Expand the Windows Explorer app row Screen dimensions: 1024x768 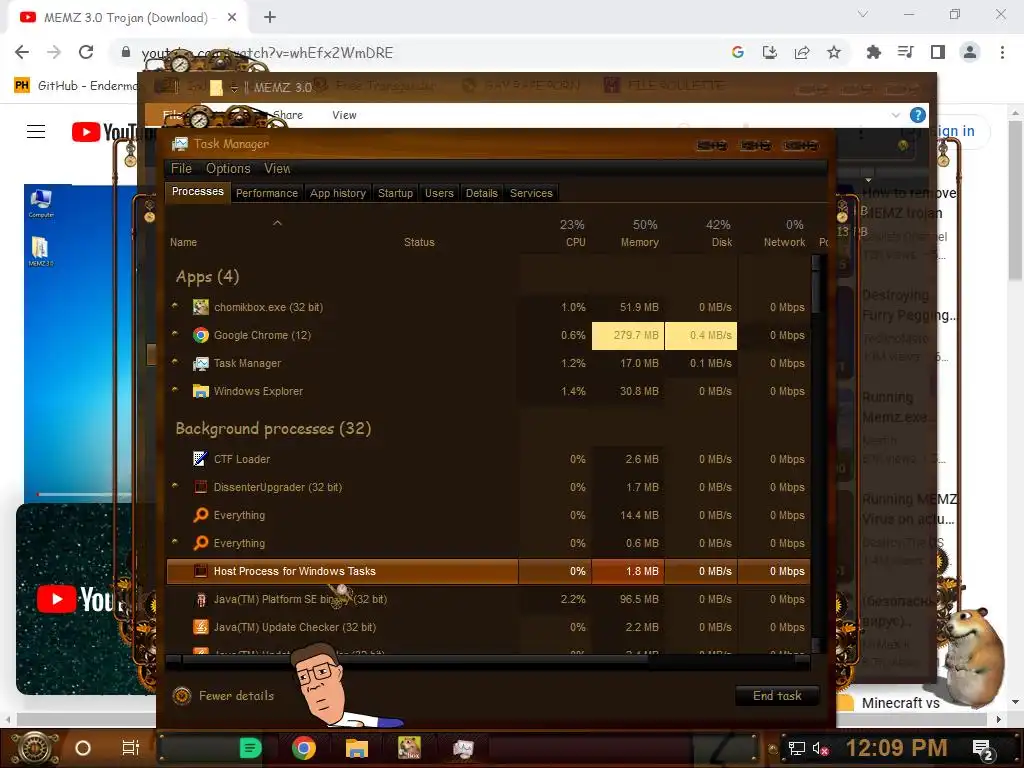[x=175, y=389]
